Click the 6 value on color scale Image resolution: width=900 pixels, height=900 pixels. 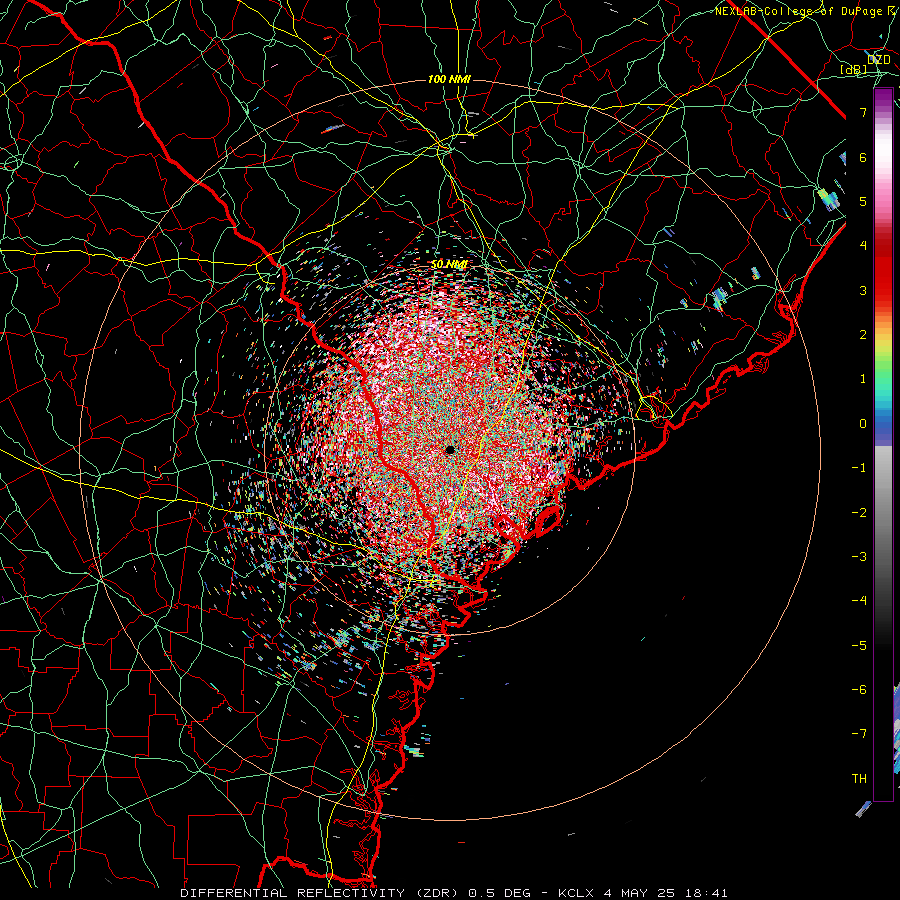863,157
